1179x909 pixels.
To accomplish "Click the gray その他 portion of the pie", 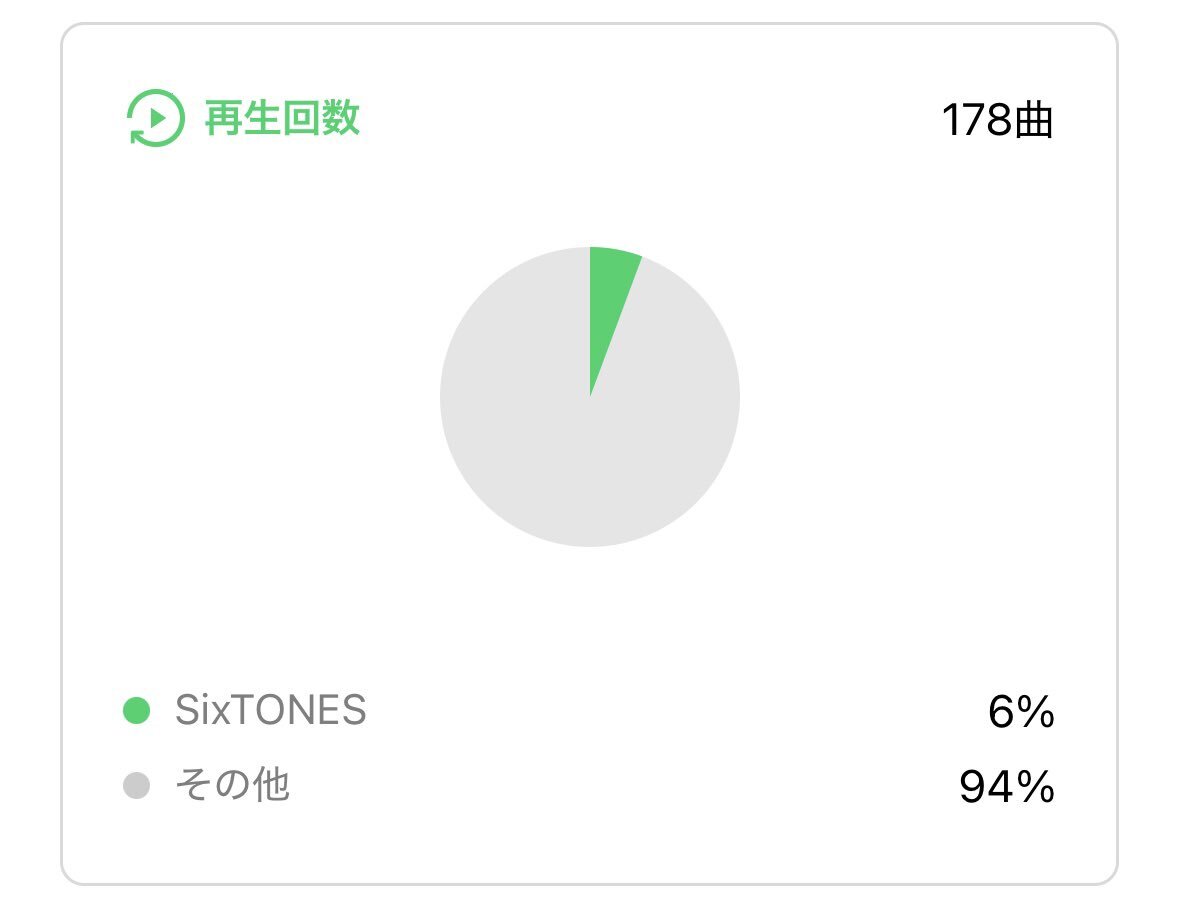I will [571, 436].
